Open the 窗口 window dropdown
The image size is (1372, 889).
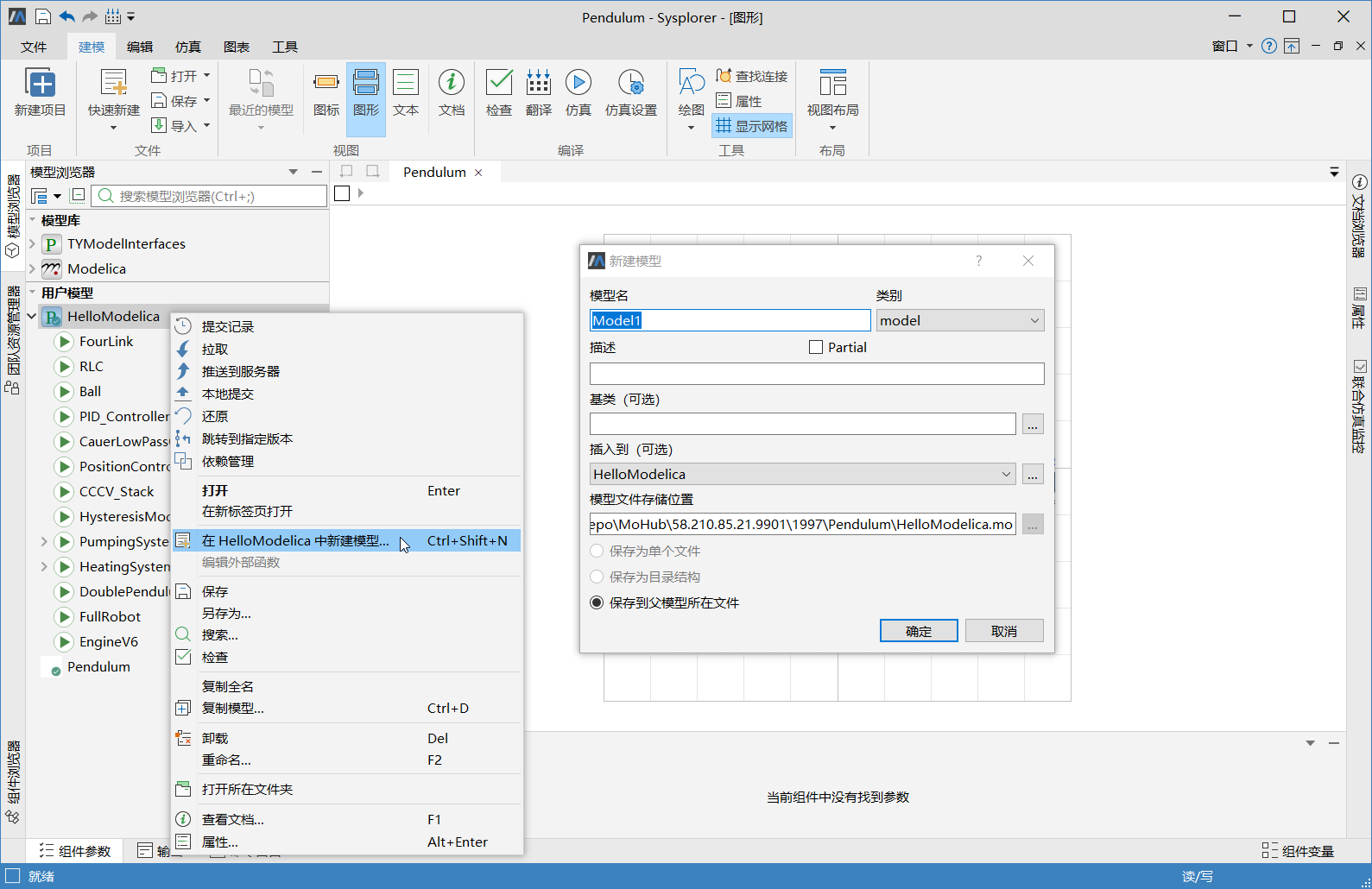click(x=1232, y=46)
